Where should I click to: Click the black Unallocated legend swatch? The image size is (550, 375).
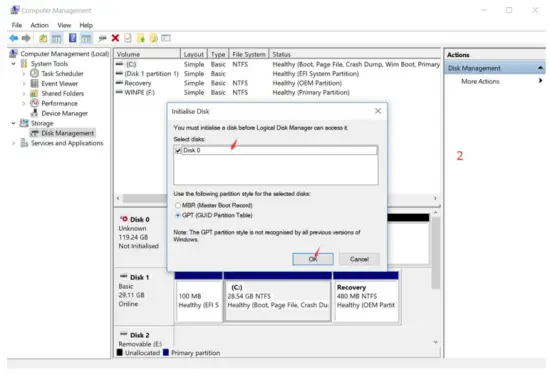pyautogui.click(x=120, y=352)
